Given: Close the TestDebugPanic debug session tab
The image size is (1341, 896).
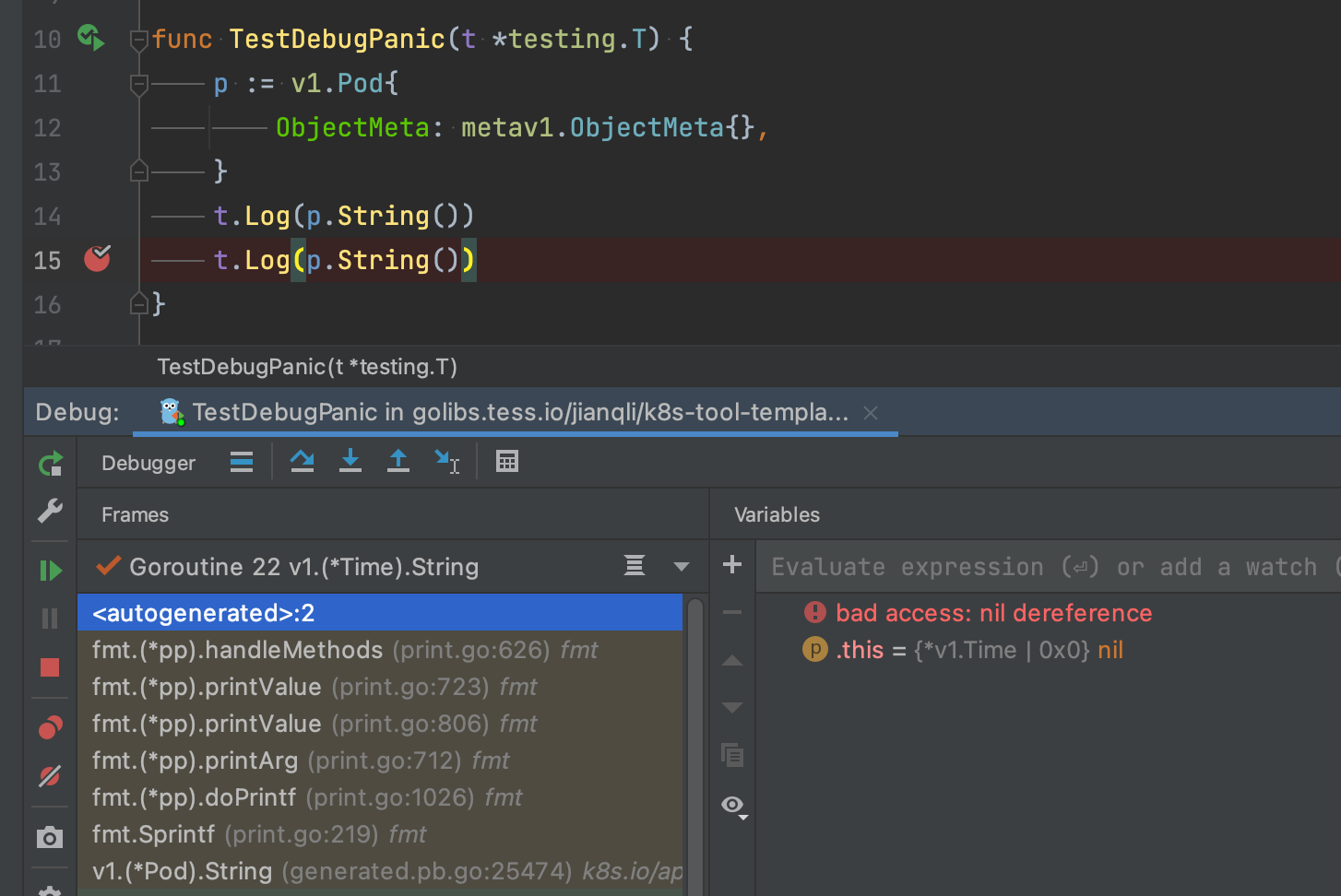Looking at the screenshot, I should (x=870, y=413).
